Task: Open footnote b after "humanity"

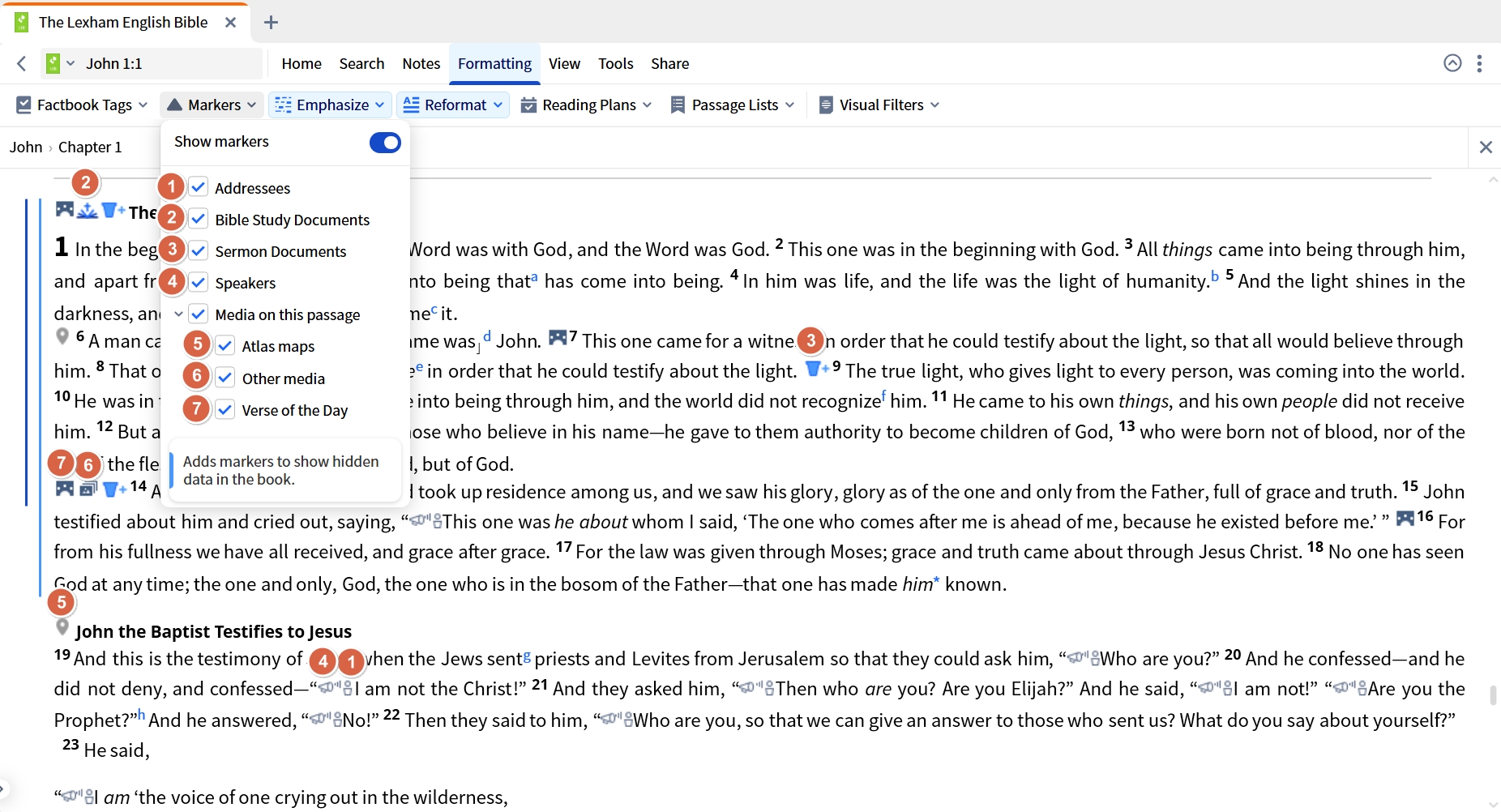Action: tap(1215, 276)
